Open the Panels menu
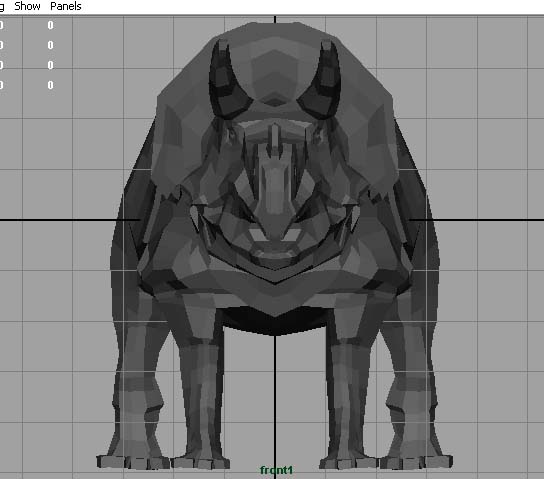The height and width of the screenshot is (479, 544). pyautogui.click(x=66, y=6)
